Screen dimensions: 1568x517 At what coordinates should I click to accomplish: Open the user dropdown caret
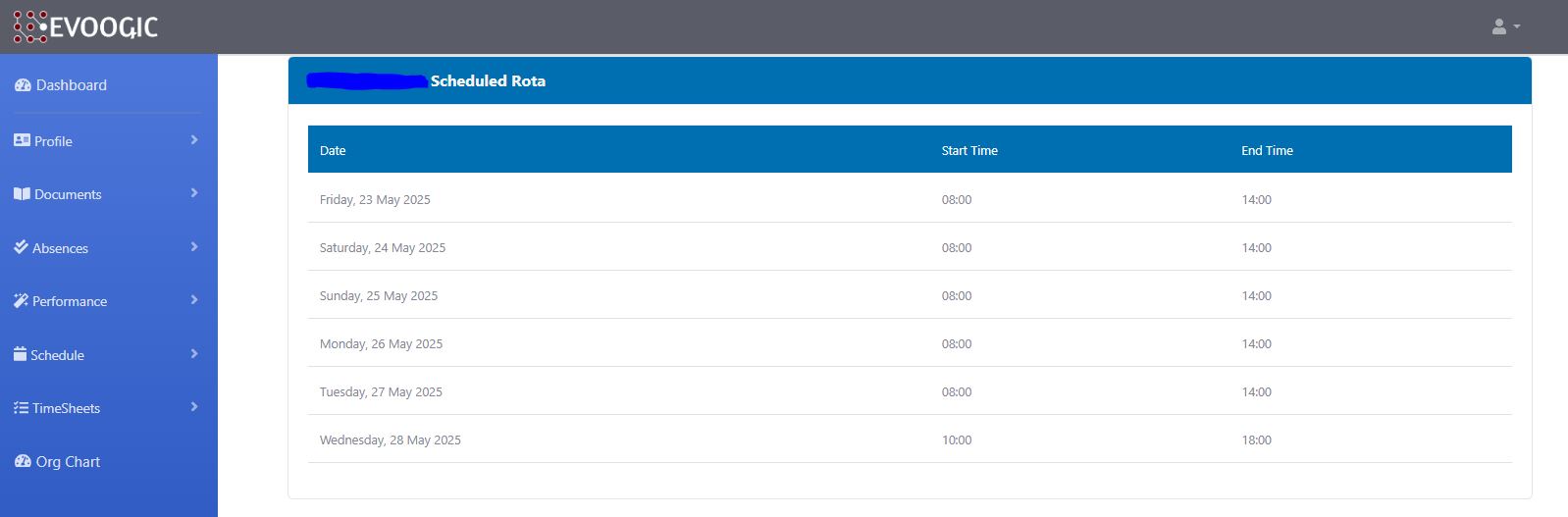1517,26
